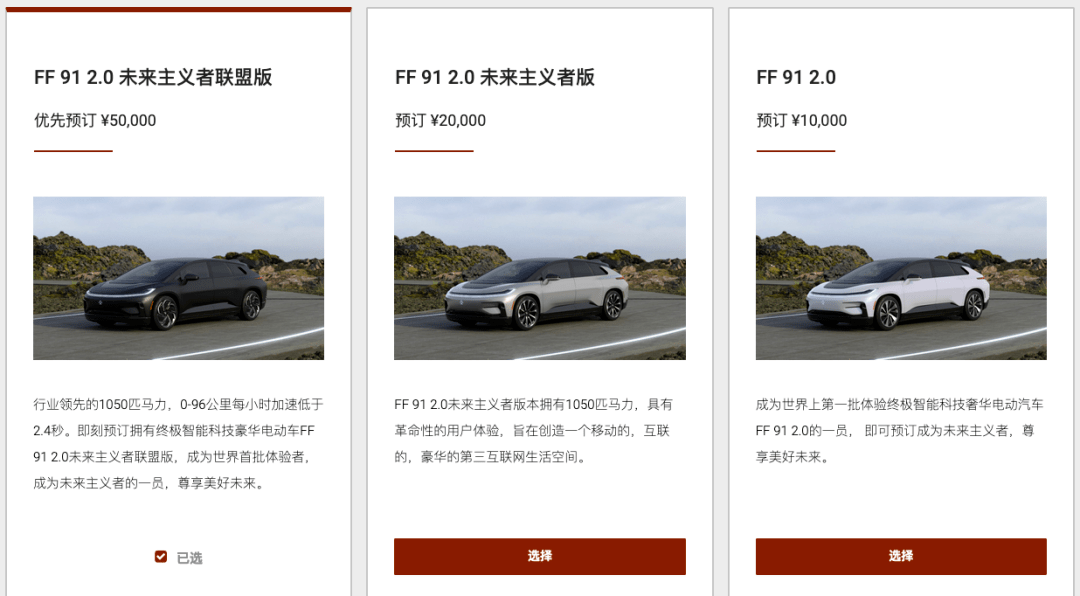The image size is (1080, 596).
Task: Click the 预订 ¥20,000 price text
Action: coord(440,121)
